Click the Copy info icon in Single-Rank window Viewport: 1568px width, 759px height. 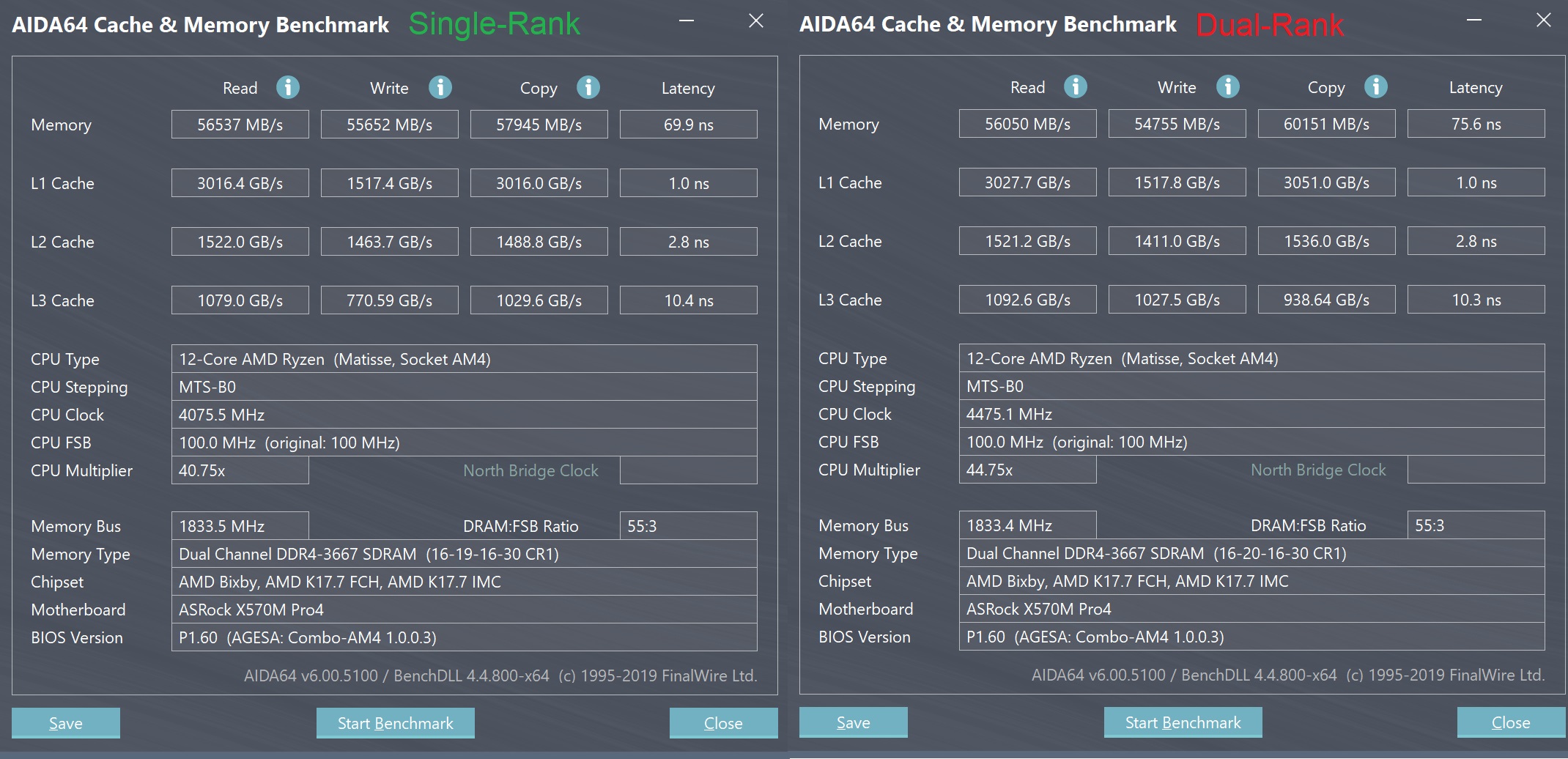point(588,87)
